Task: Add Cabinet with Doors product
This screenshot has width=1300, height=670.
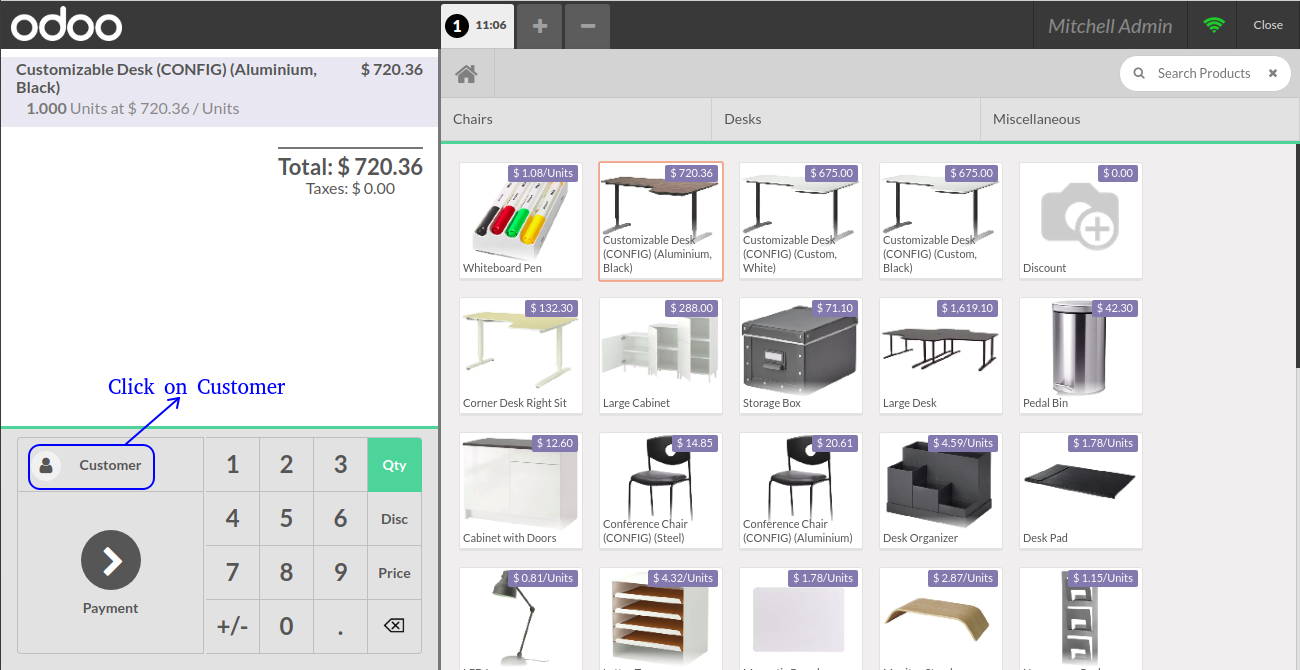Action: coord(521,491)
